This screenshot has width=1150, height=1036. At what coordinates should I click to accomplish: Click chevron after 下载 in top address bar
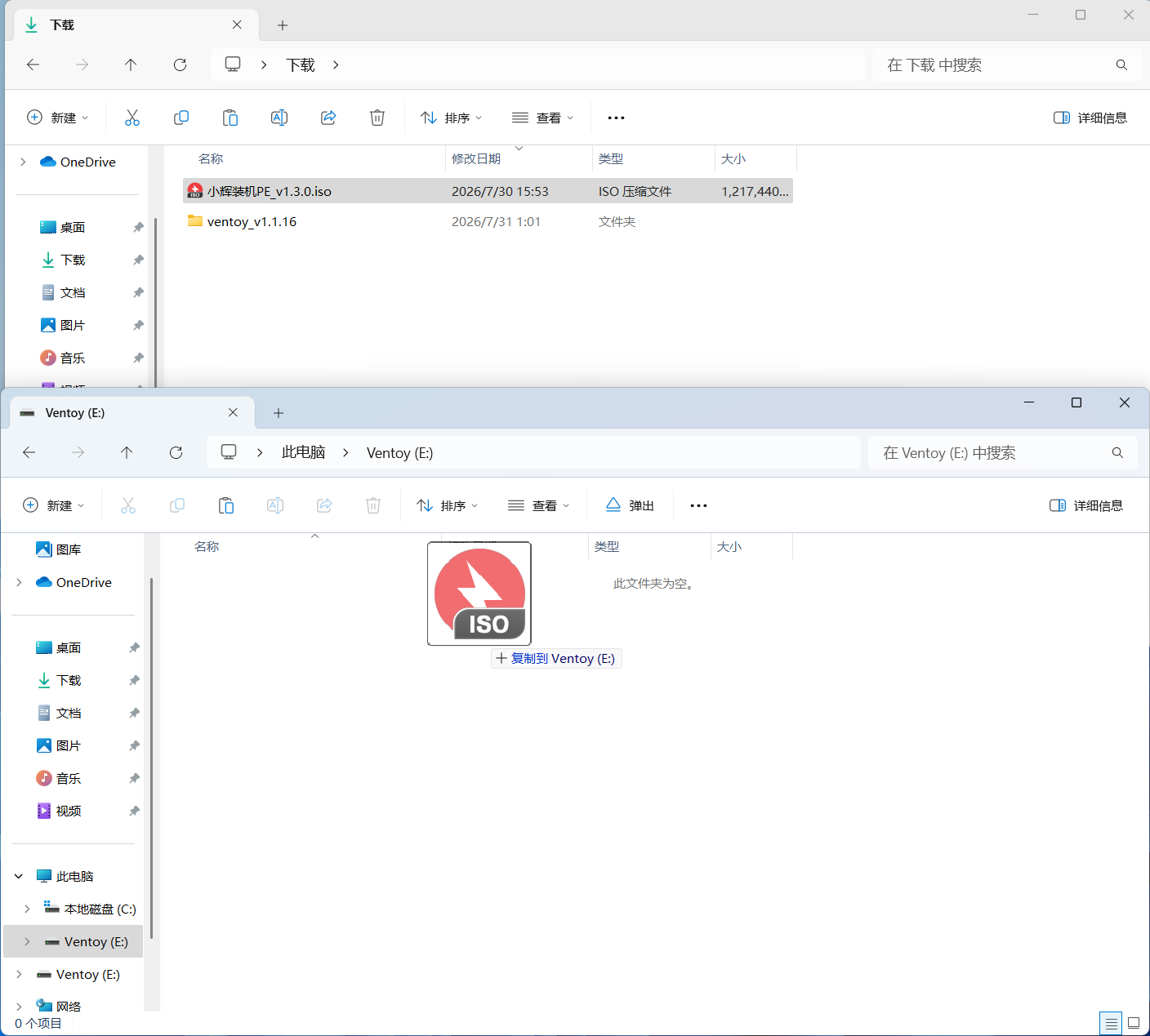tap(336, 64)
